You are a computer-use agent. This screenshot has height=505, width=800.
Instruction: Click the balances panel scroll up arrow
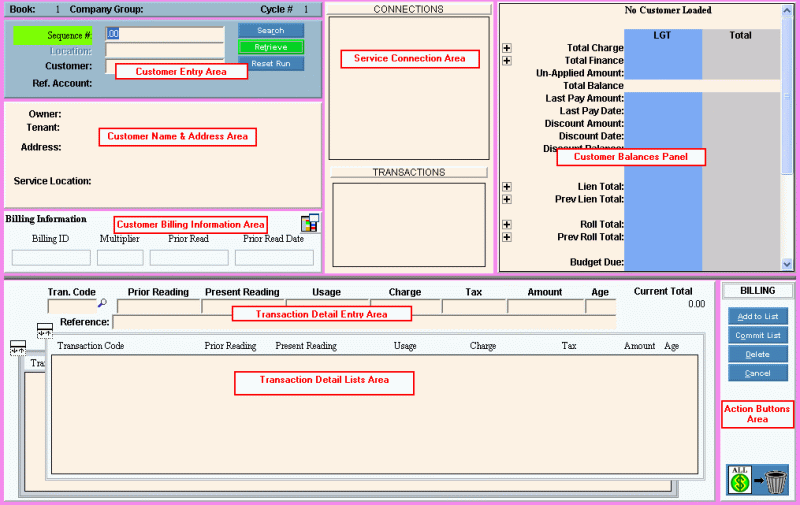click(x=787, y=10)
